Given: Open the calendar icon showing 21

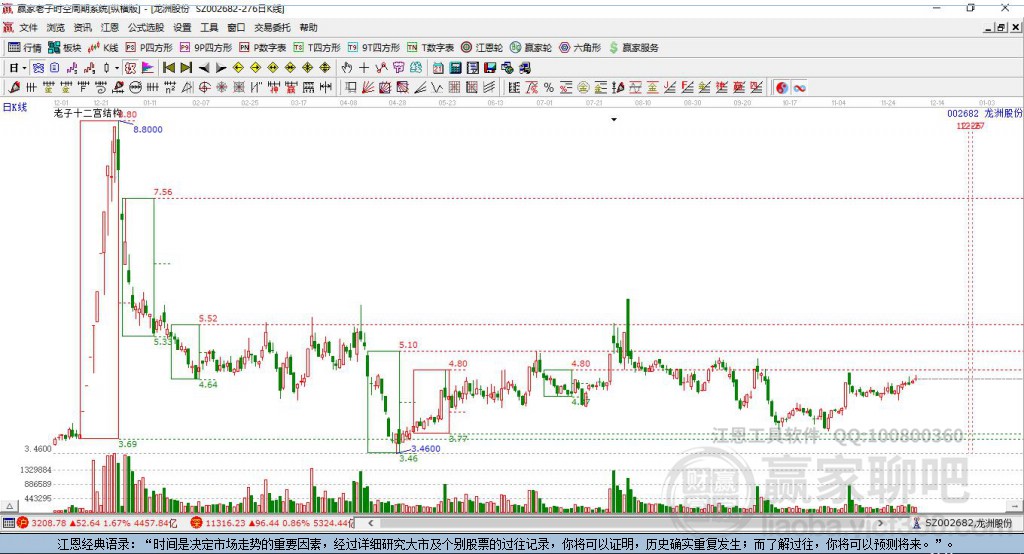Looking at the screenshot, I should (x=438, y=68).
